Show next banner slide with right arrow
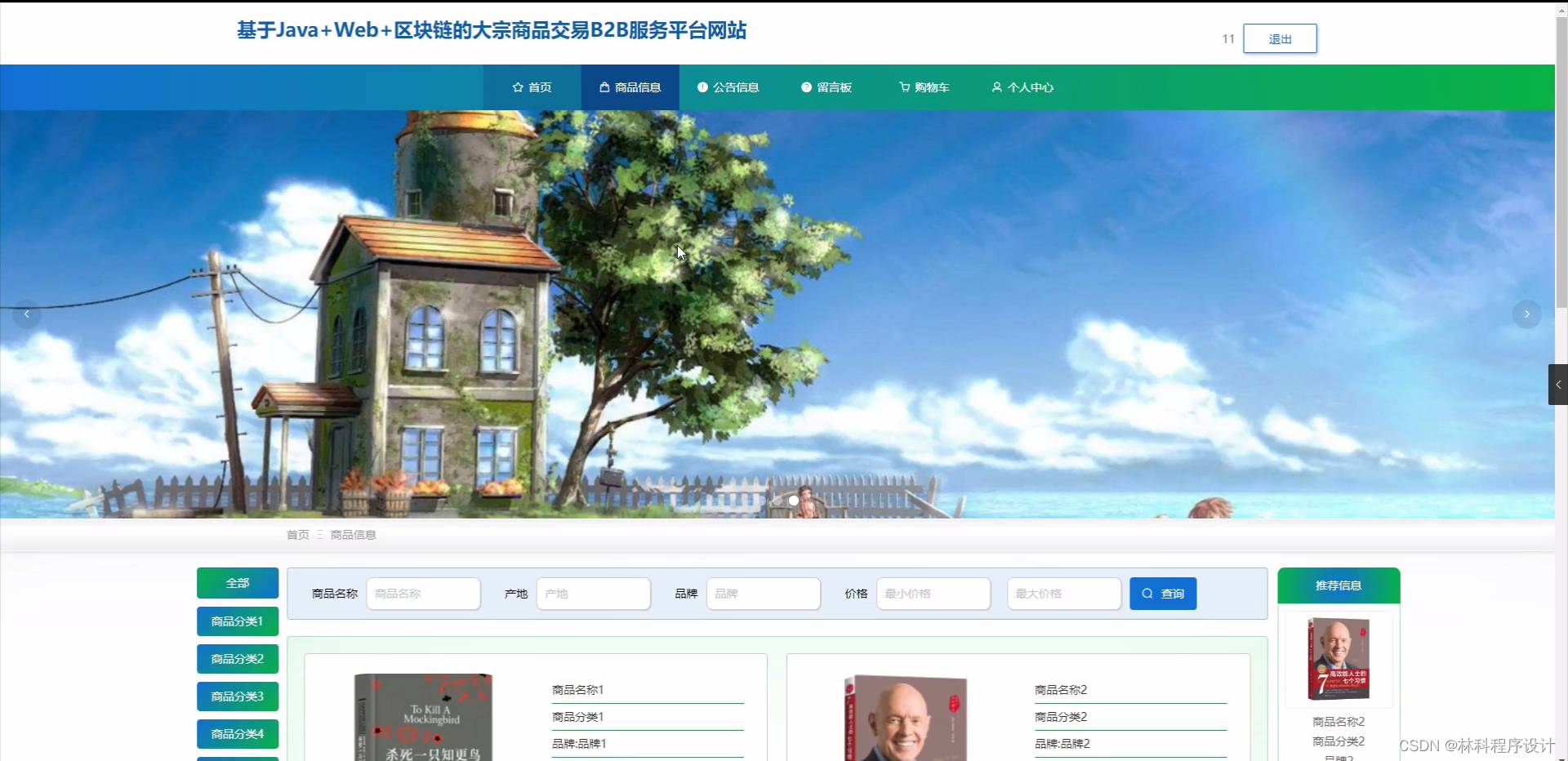 click(1526, 314)
